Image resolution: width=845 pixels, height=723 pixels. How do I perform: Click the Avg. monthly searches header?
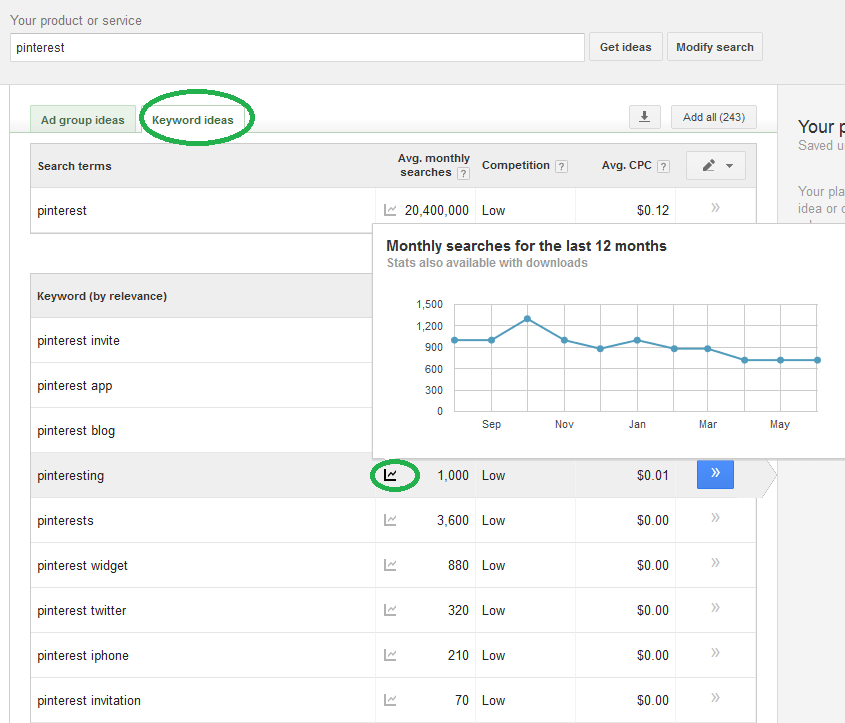click(x=433, y=165)
